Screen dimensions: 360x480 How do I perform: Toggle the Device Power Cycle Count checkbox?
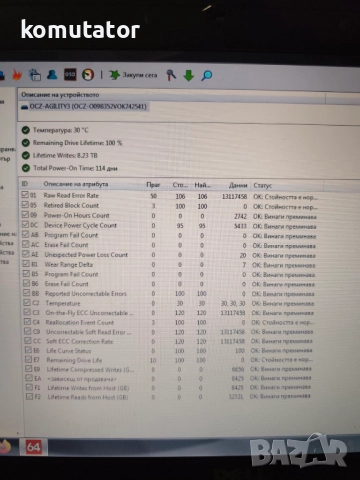26,225
